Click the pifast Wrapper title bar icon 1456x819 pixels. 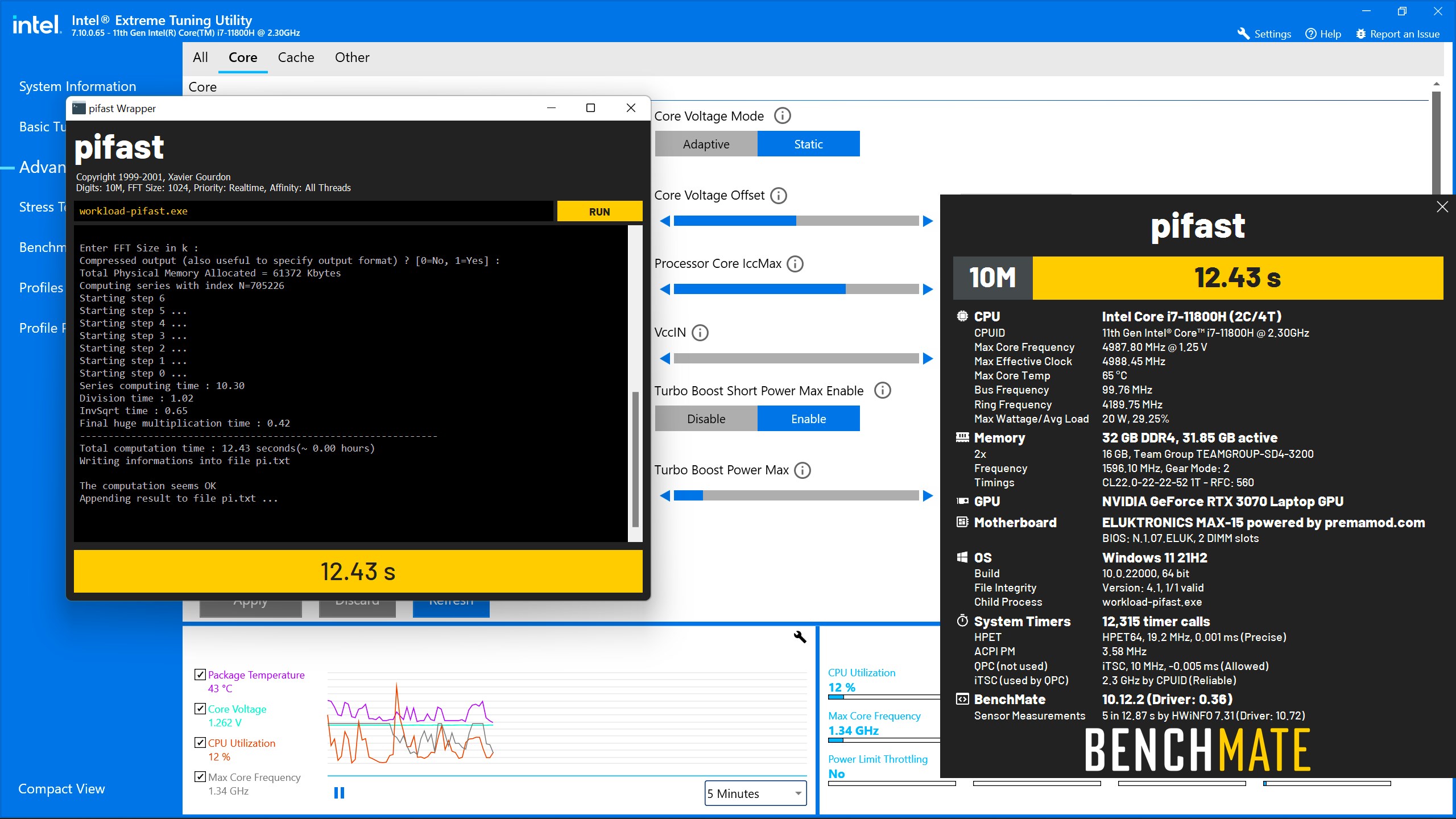tap(79, 108)
